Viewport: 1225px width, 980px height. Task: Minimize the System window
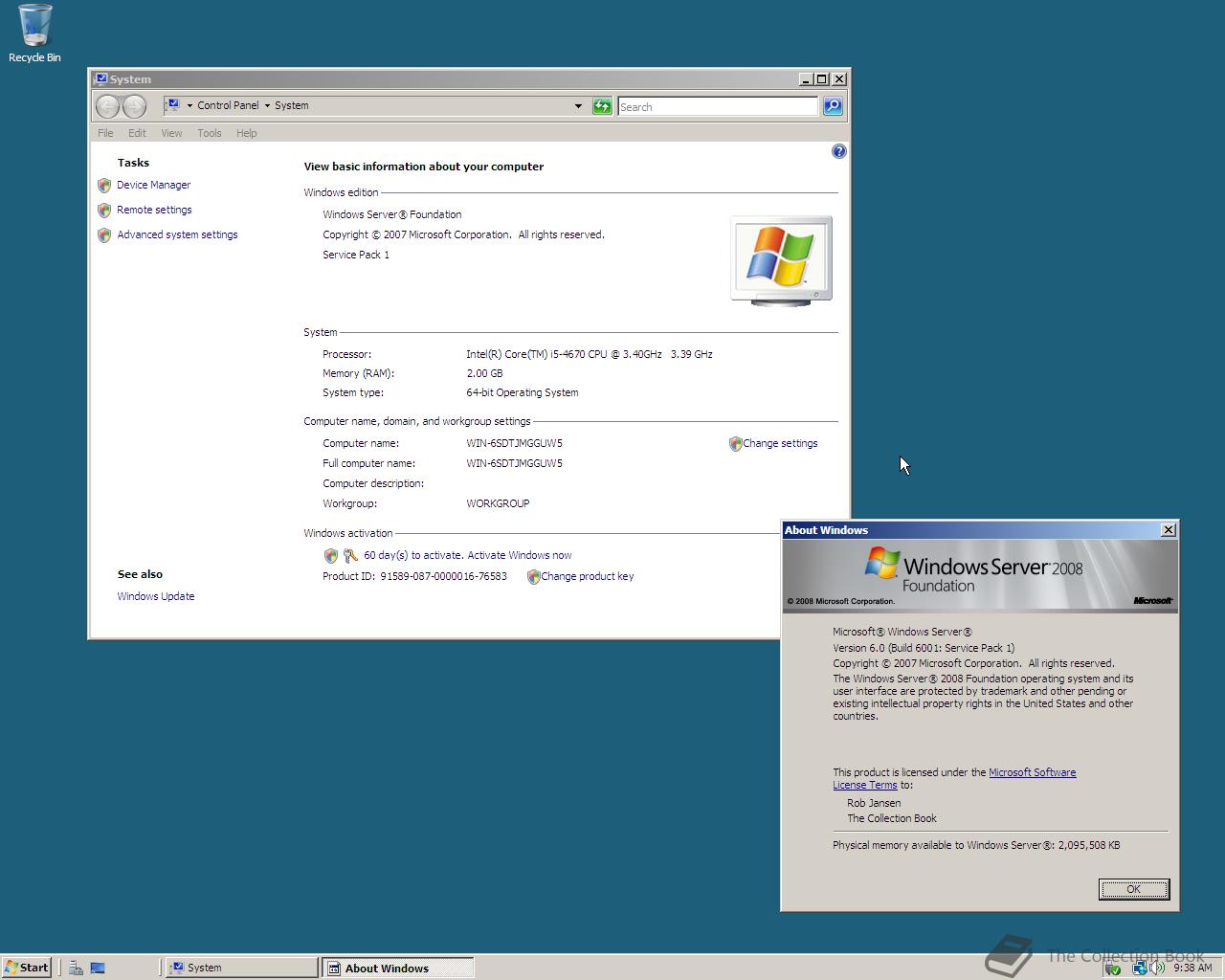pos(807,79)
